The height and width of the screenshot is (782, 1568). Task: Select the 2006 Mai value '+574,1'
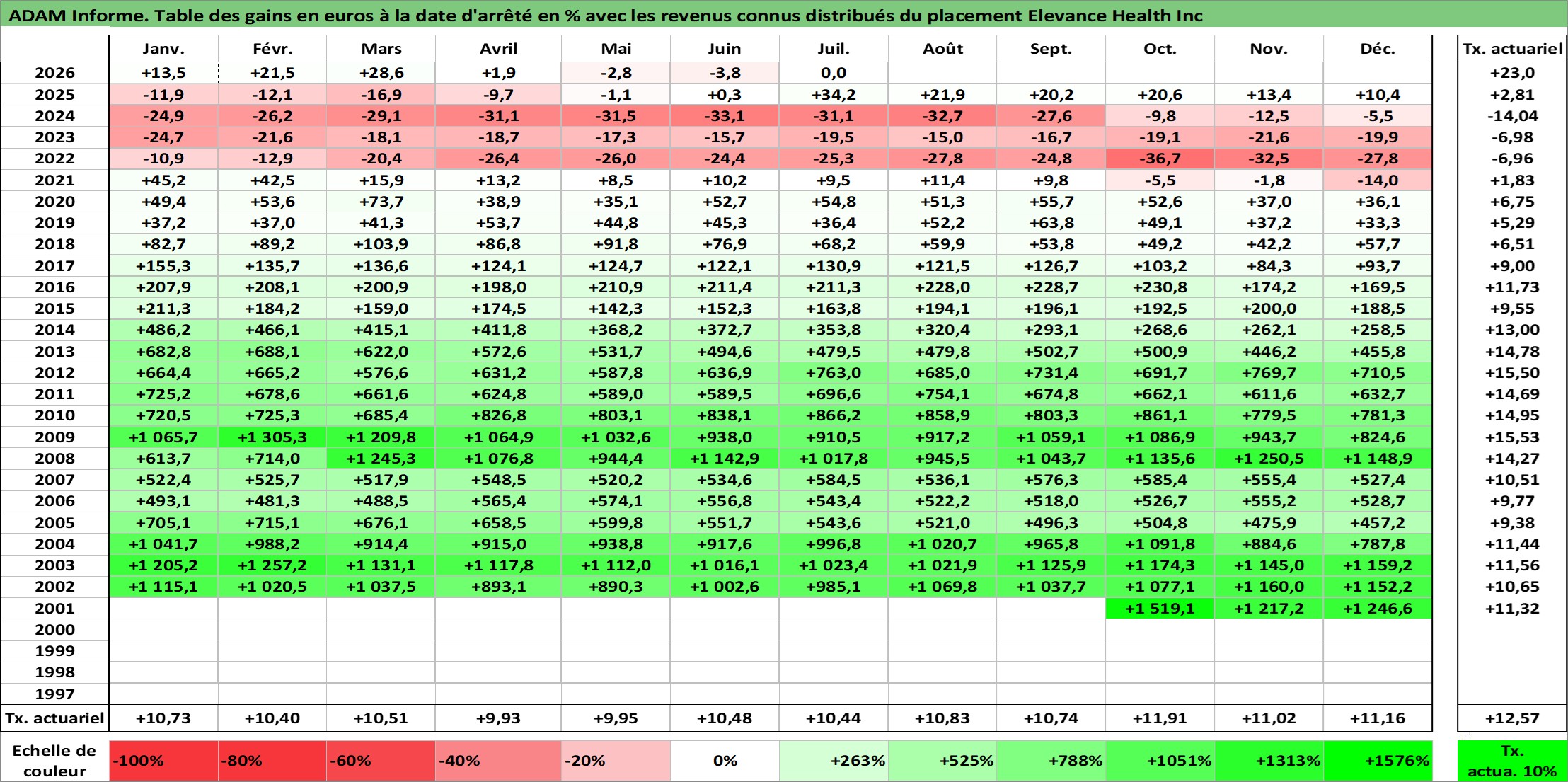tap(616, 501)
